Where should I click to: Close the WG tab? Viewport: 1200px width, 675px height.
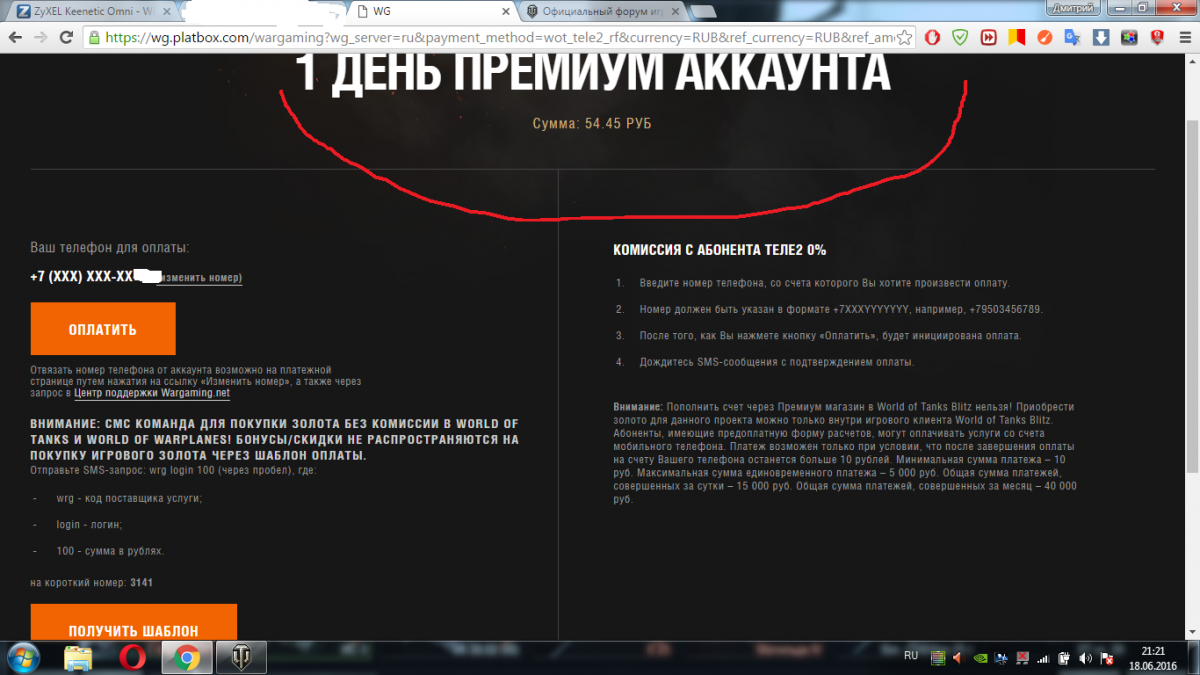506,10
